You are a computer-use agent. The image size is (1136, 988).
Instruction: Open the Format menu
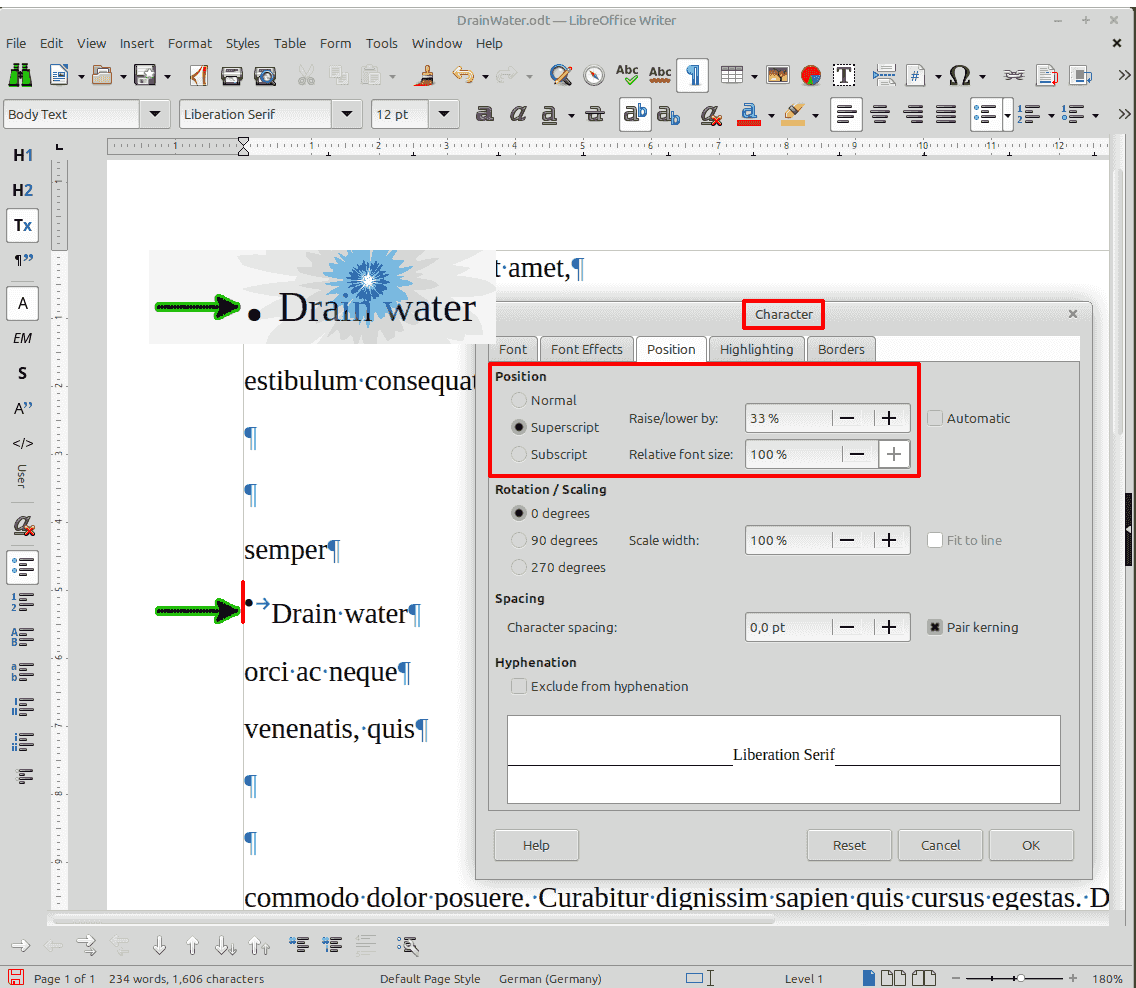pyautogui.click(x=189, y=43)
